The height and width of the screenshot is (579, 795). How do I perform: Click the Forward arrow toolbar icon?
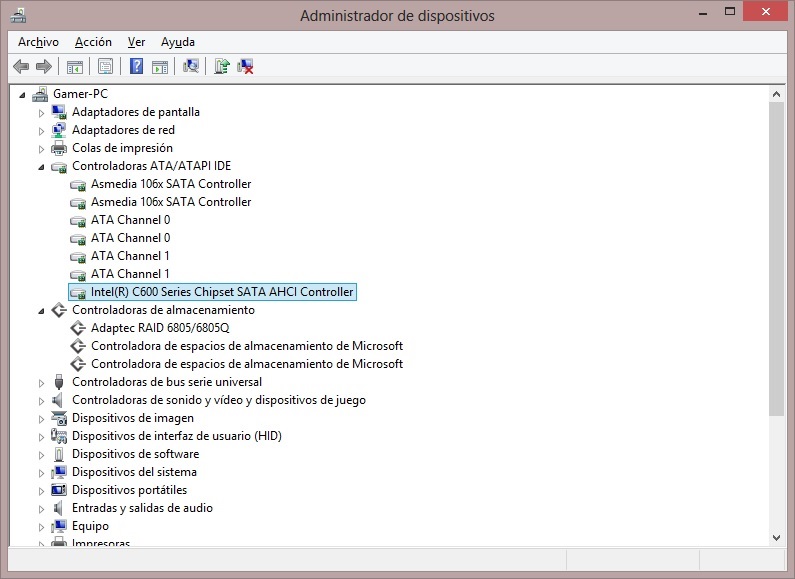[44, 66]
